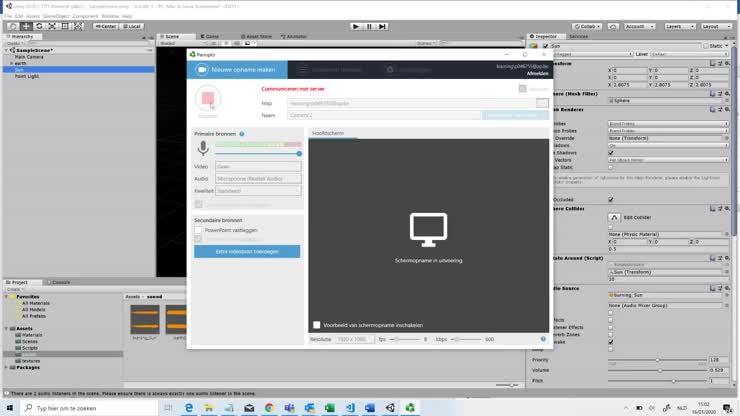740x416 pixels.
Task: Enable PowerPoint vastleggen checkbox
Action: tap(198, 230)
